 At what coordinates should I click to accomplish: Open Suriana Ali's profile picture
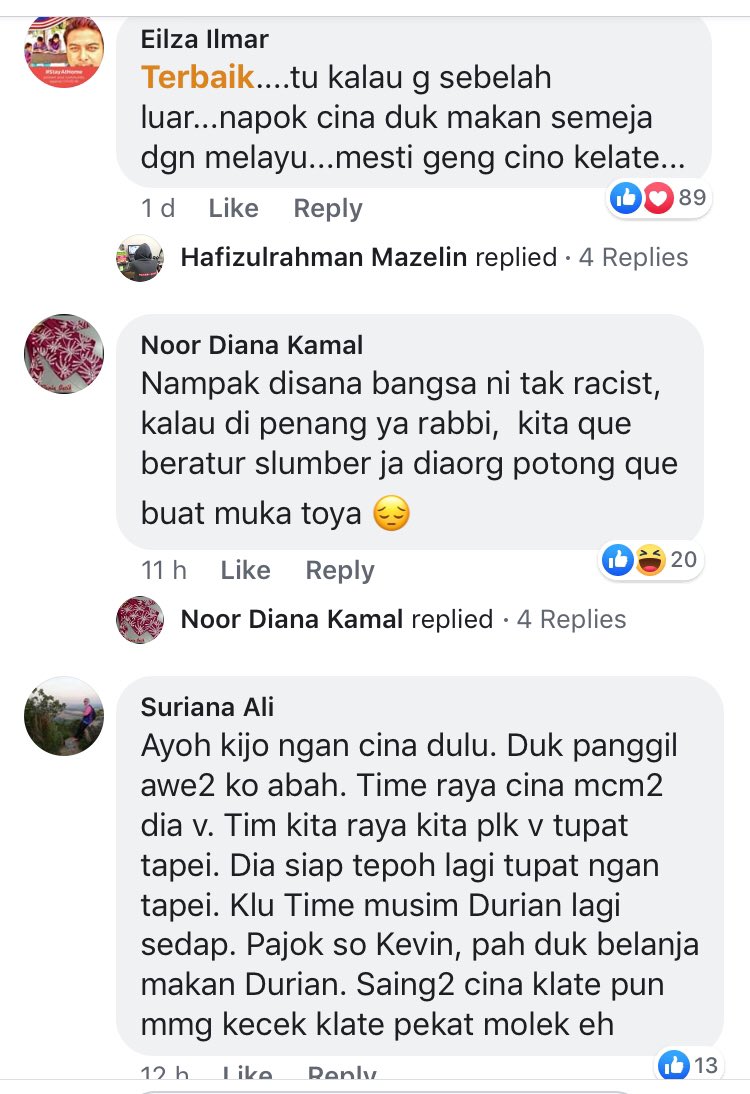(64, 716)
